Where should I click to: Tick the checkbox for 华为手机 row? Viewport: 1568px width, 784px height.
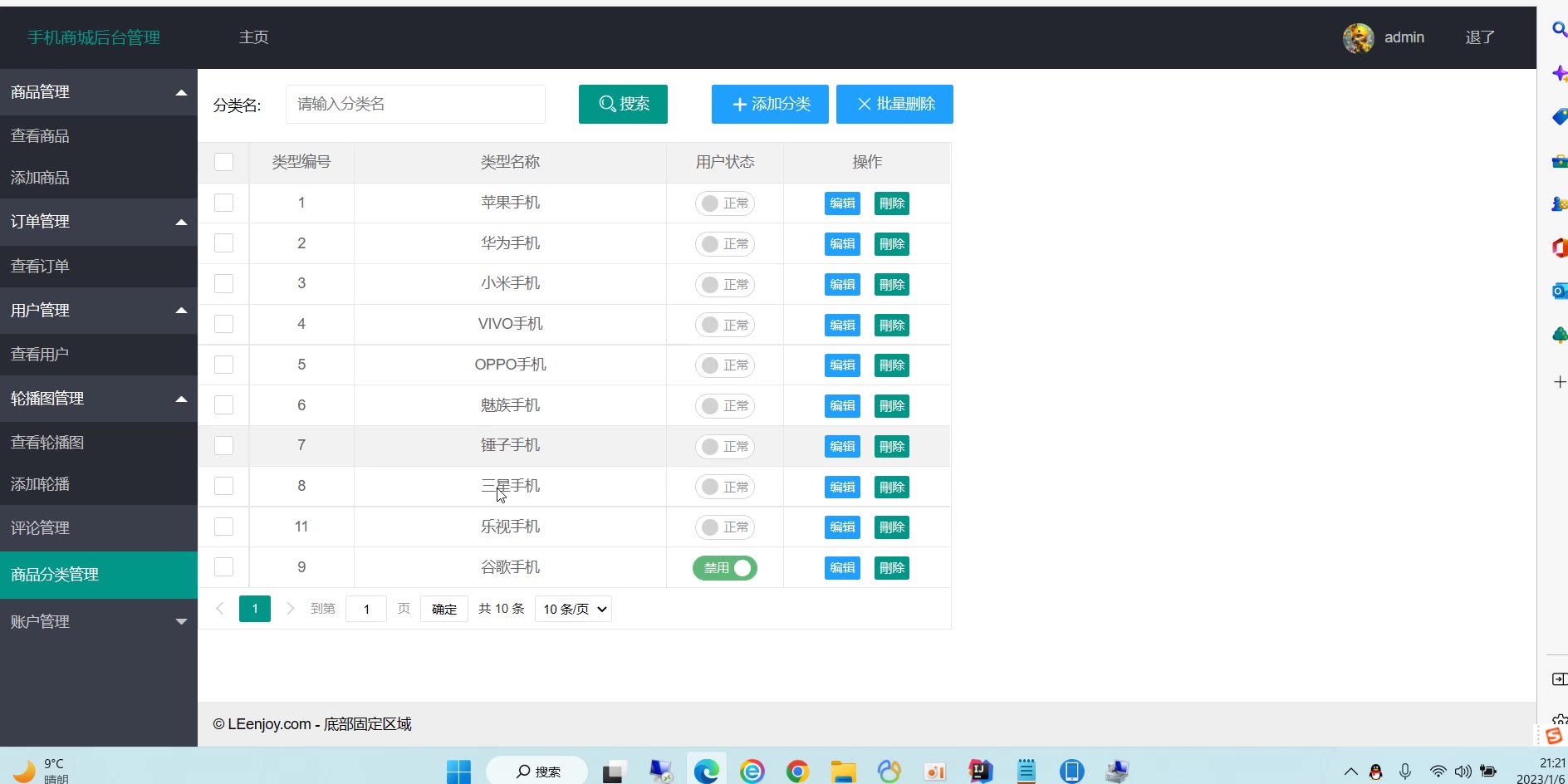(x=224, y=243)
